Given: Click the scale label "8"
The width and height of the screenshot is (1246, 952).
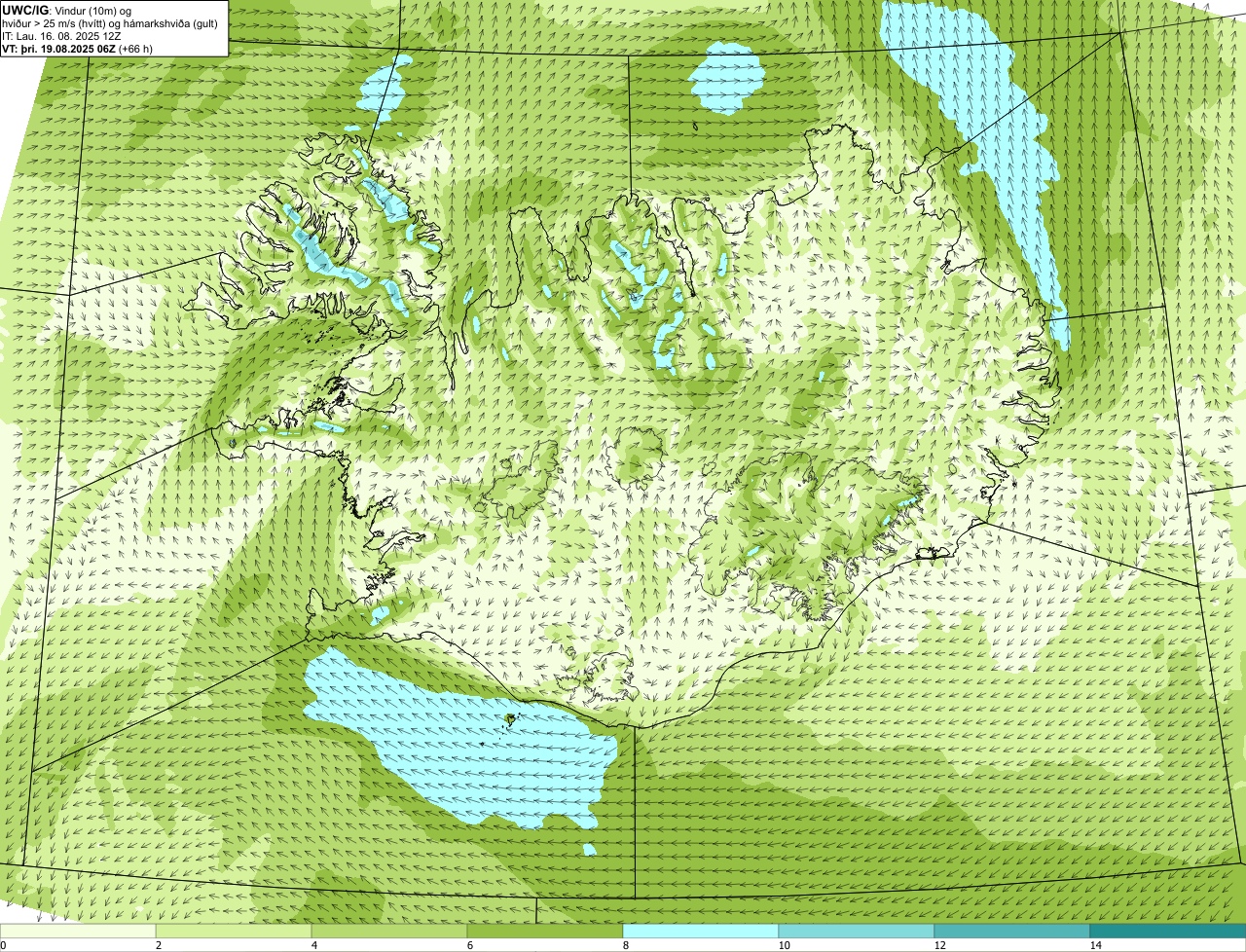Looking at the screenshot, I should point(625,945).
